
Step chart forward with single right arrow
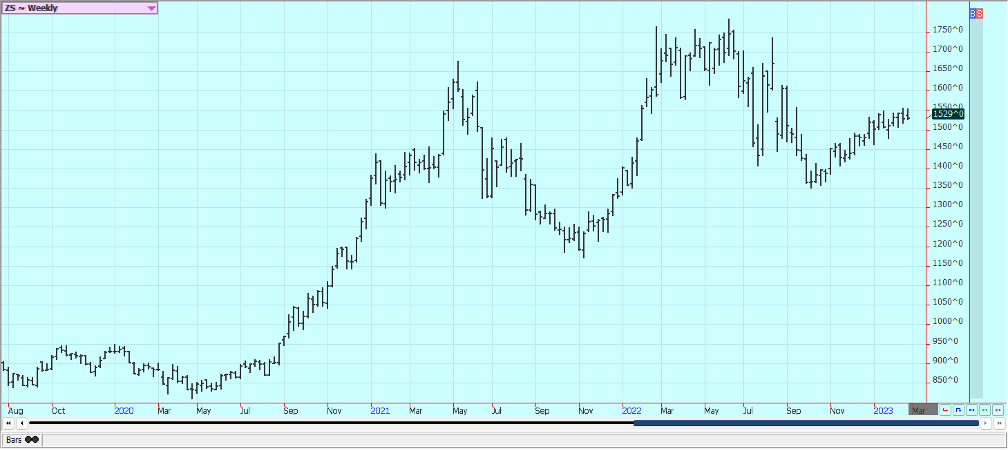(986, 423)
